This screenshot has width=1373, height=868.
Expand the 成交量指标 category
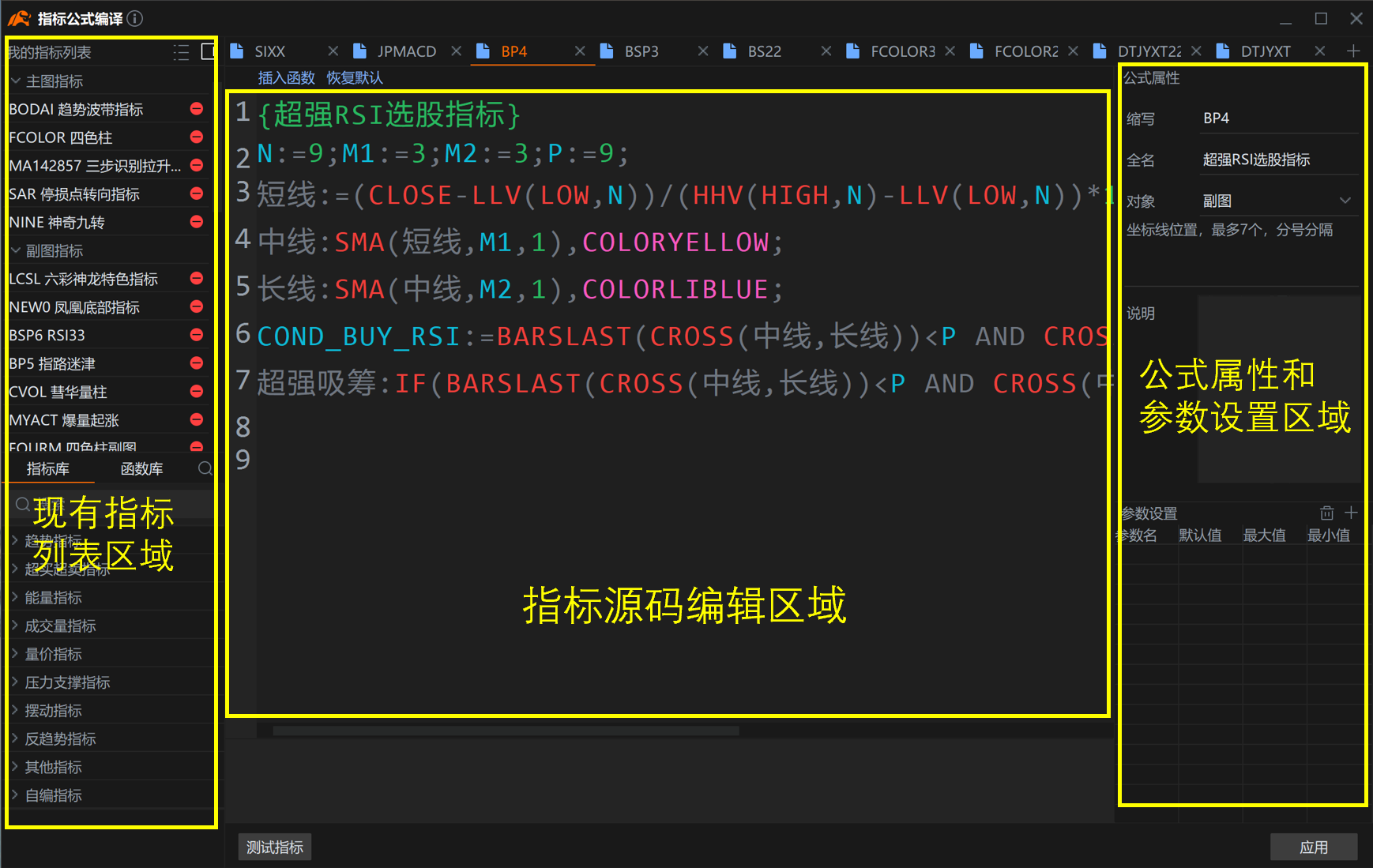point(15,626)
